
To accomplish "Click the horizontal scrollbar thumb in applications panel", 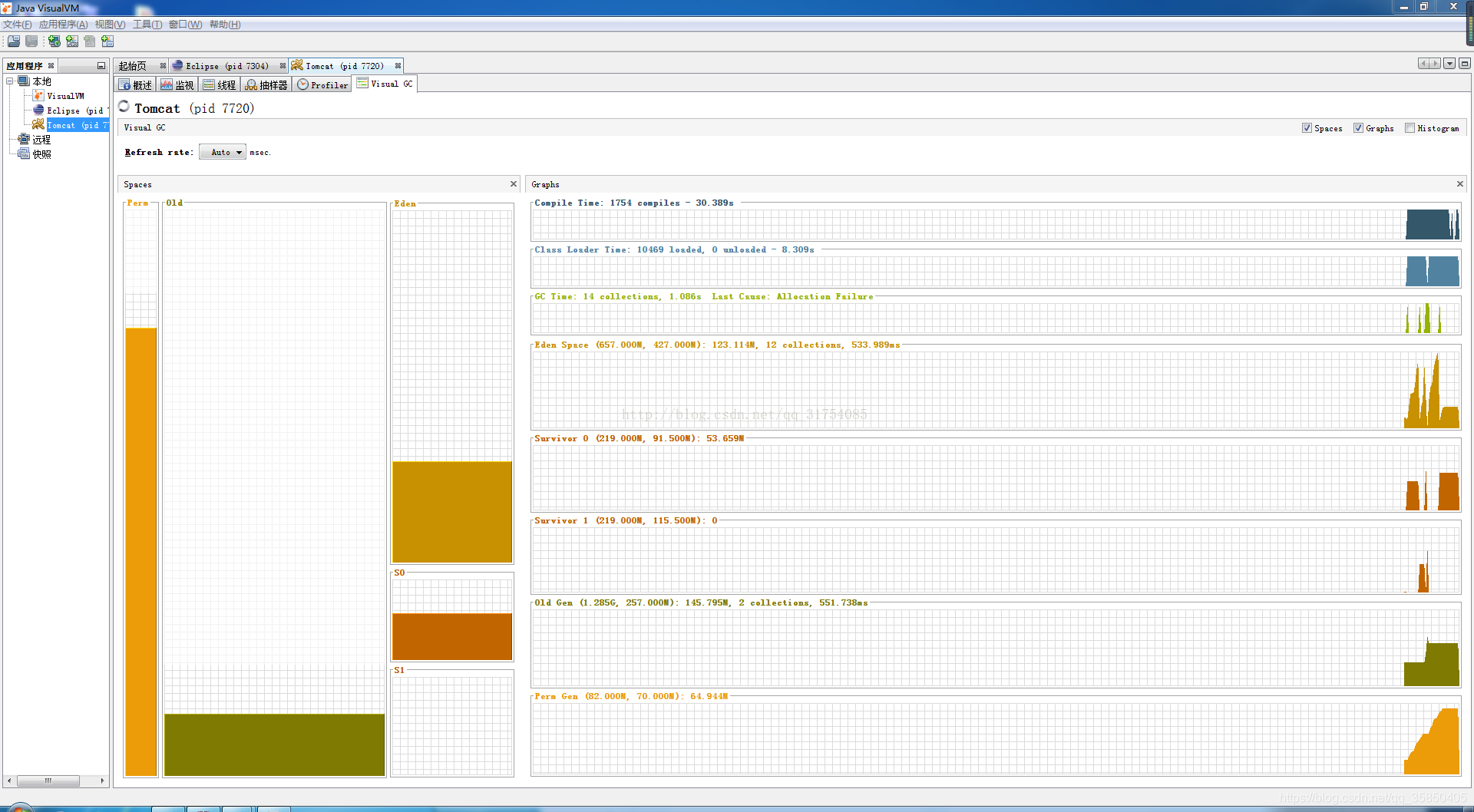I will 48,781.
